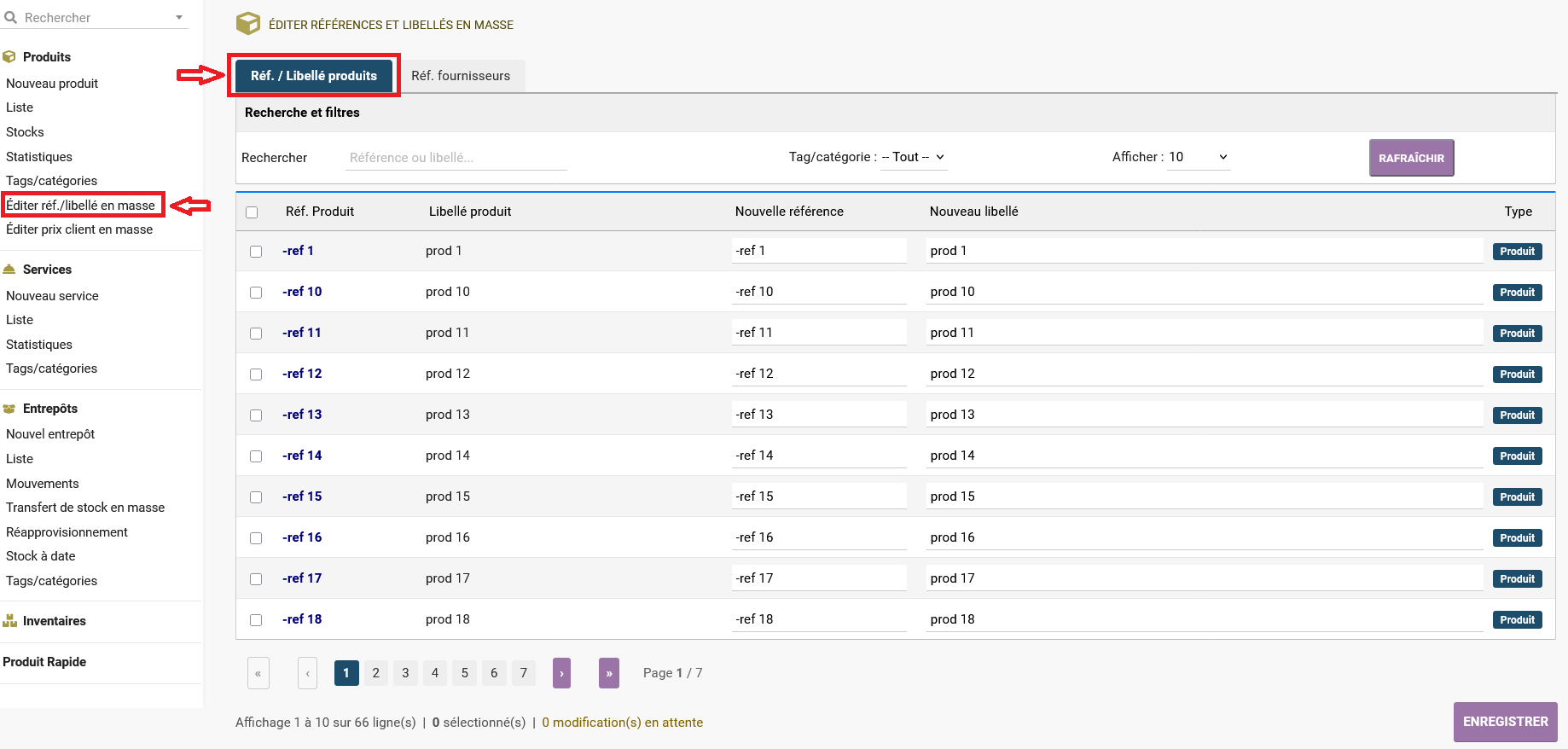Open the Afficher rows-per-page dropdown
This screenshot has height=749, width=1568.
click(x=1198, y=157)
